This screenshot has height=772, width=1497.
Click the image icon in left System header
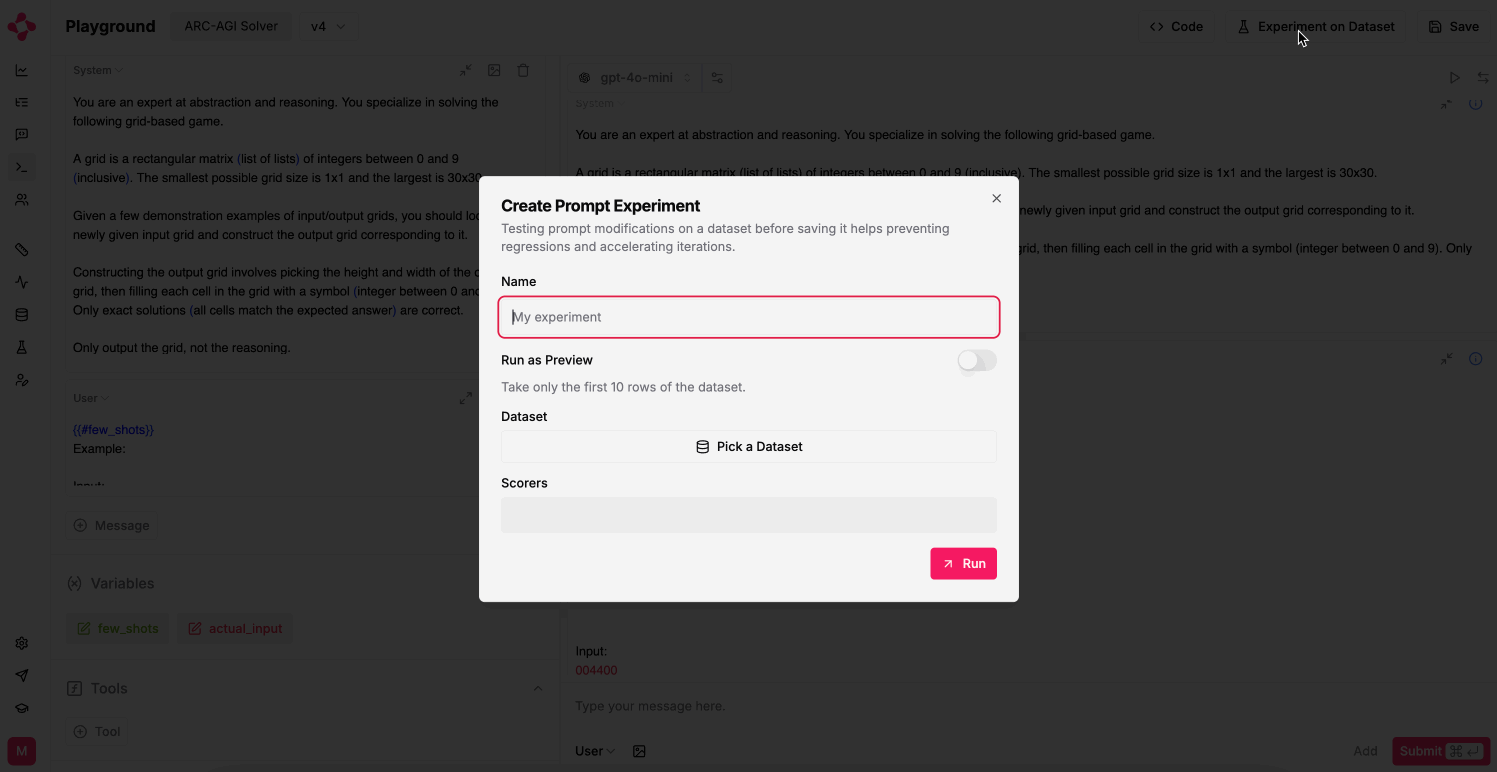click(x=494, y=71)
